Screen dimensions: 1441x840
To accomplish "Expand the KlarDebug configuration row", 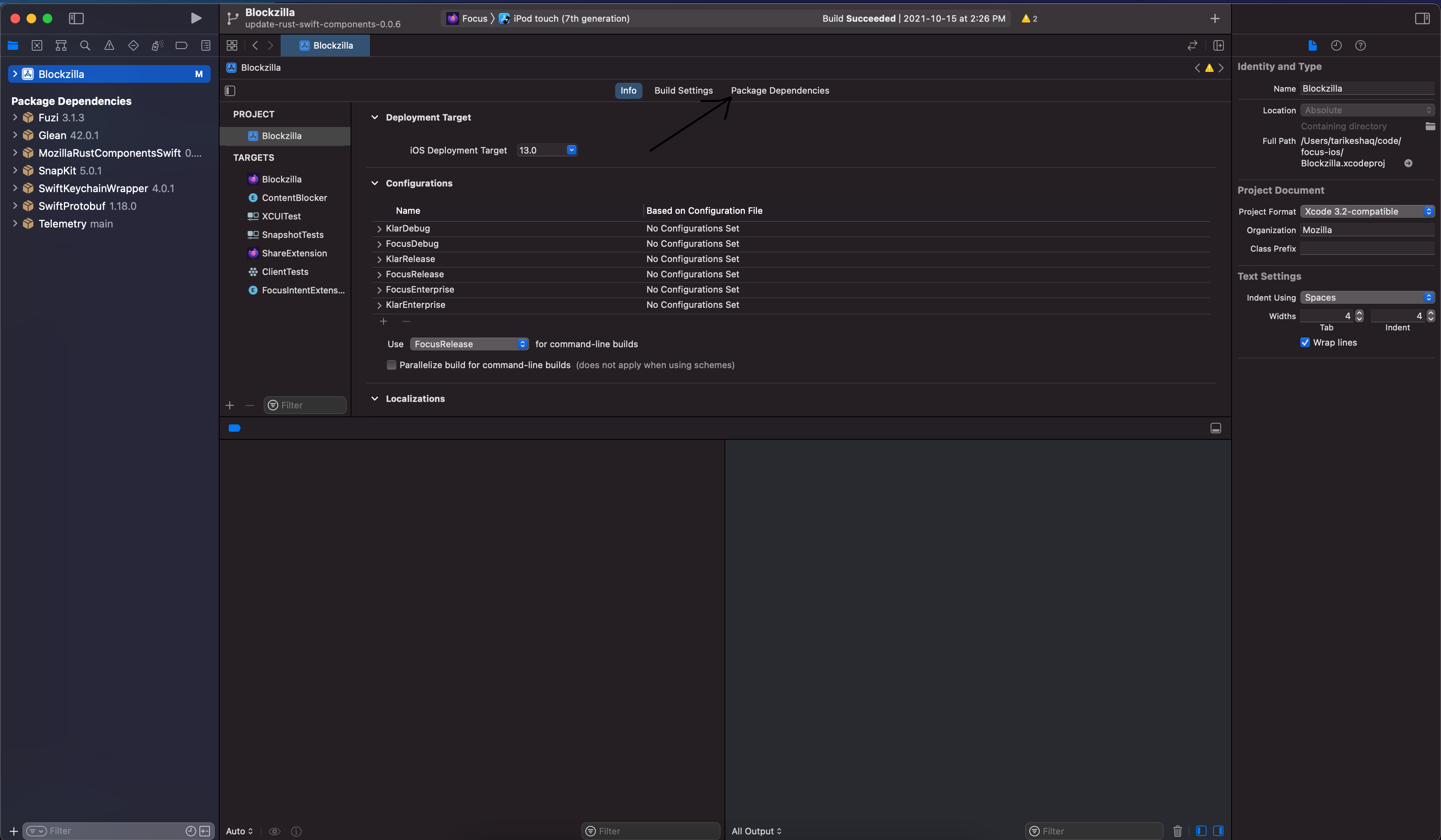I will coord(379,229).
